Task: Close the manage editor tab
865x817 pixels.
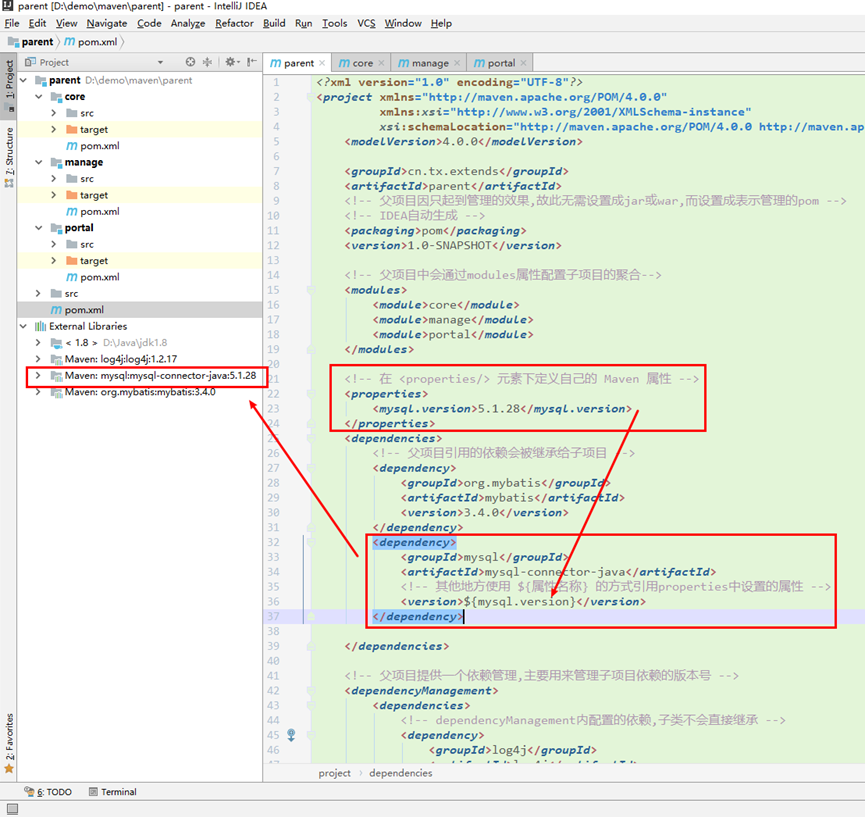Action: coord(457,63)
